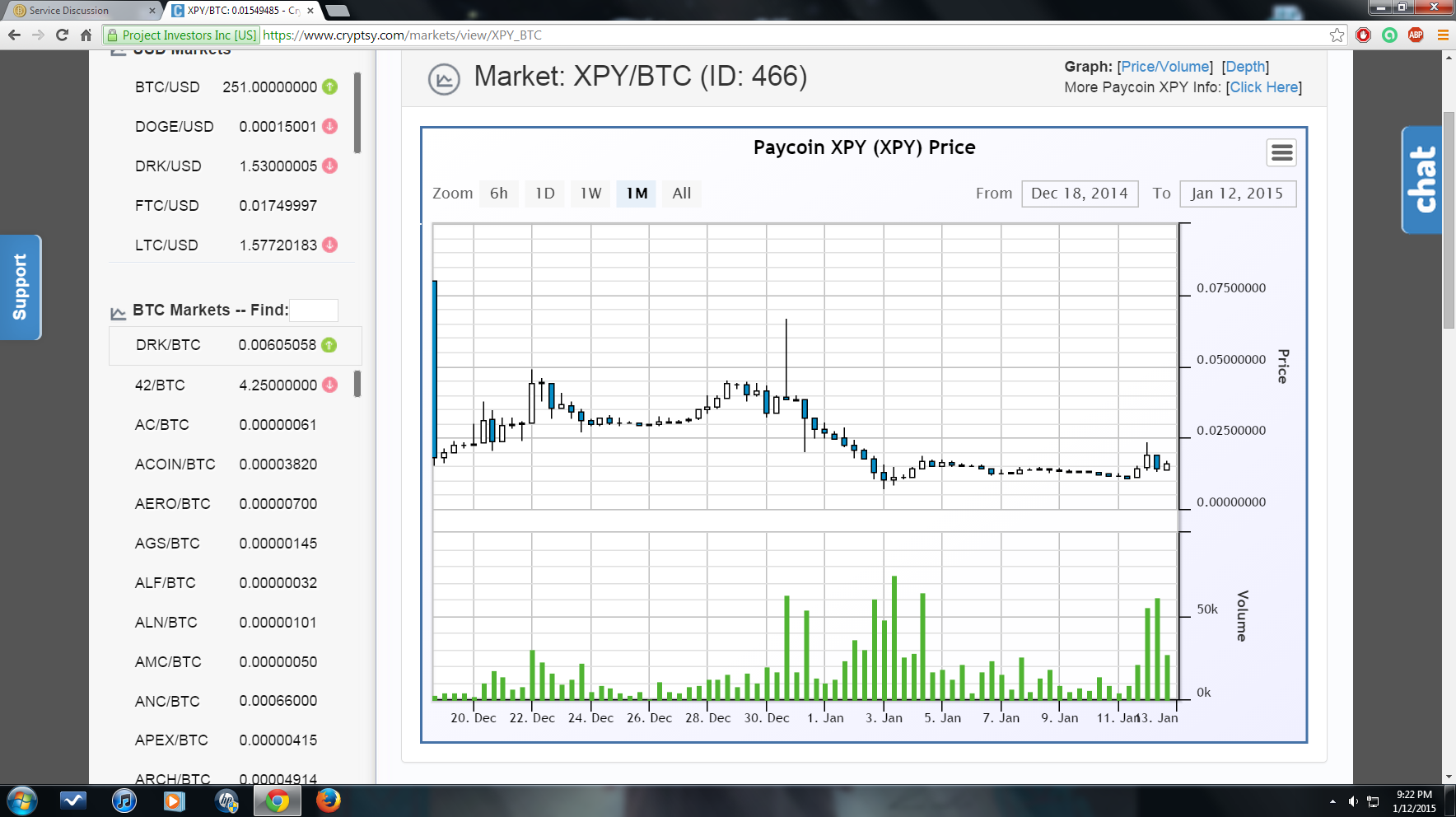Open the Chrome menu hamburger icon
Viewport: 1456px width, 817px height.
click(x=1443, y=35)
